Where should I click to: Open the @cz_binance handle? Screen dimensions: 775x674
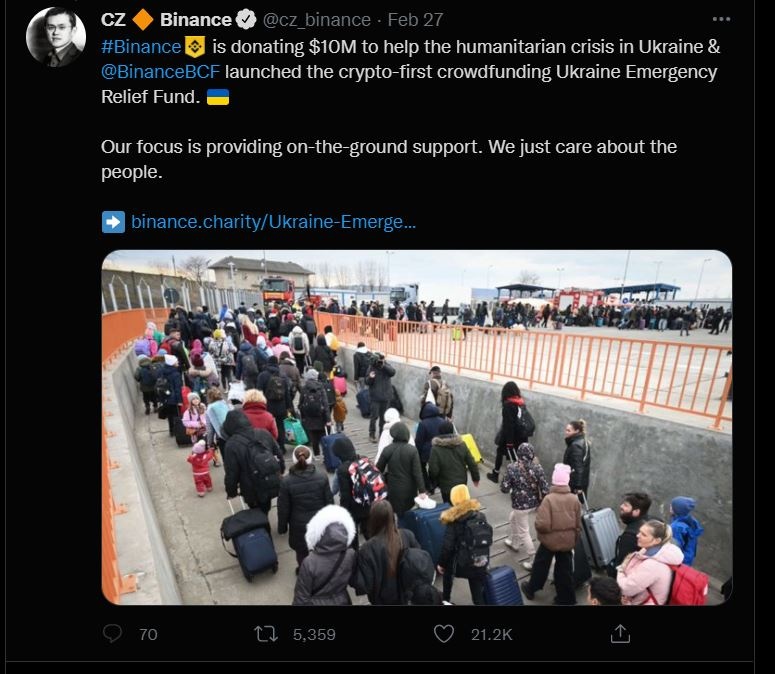316,20
